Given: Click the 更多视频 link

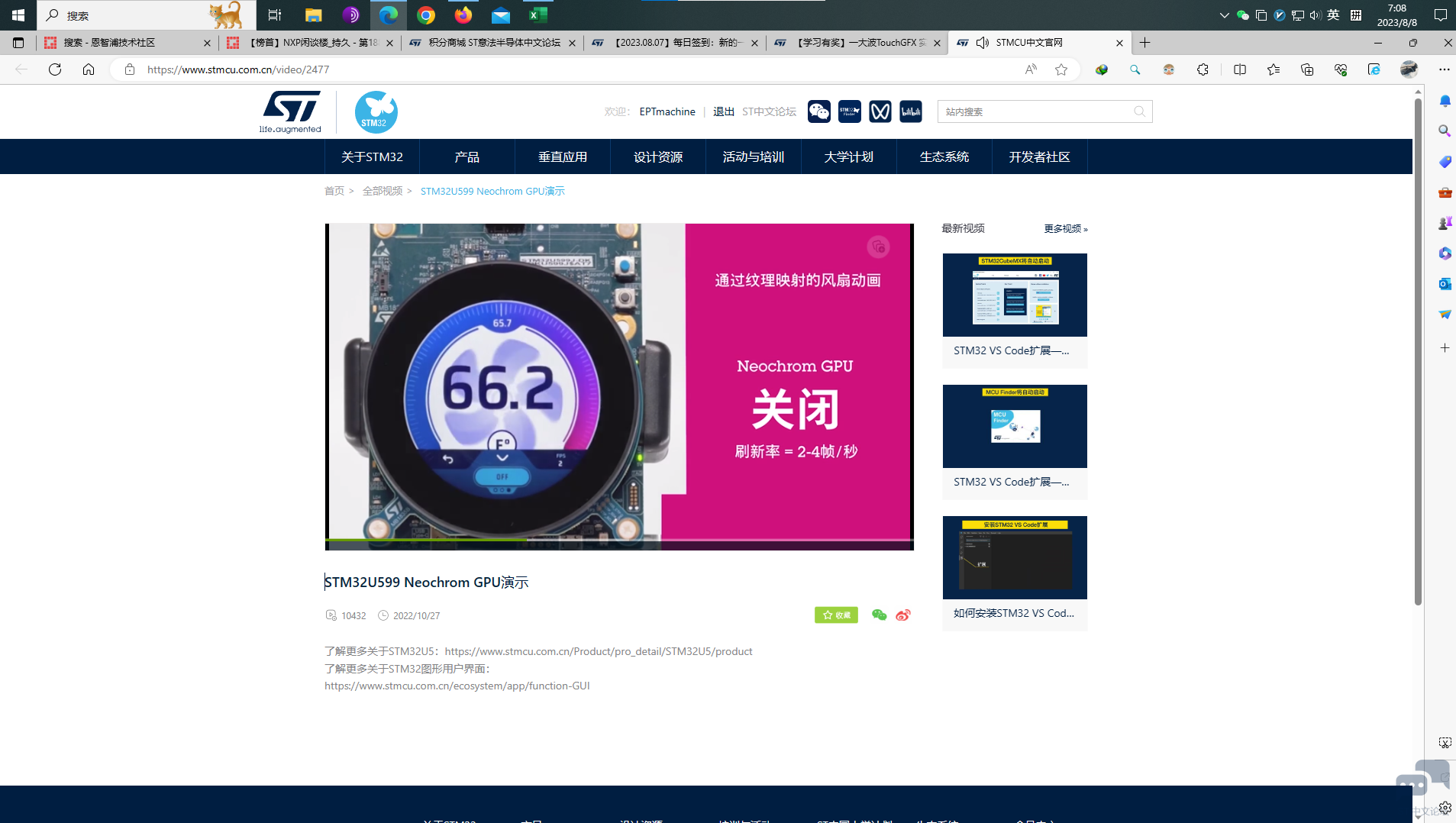Looking at the screenshot, I should (x=1066, y=228).
